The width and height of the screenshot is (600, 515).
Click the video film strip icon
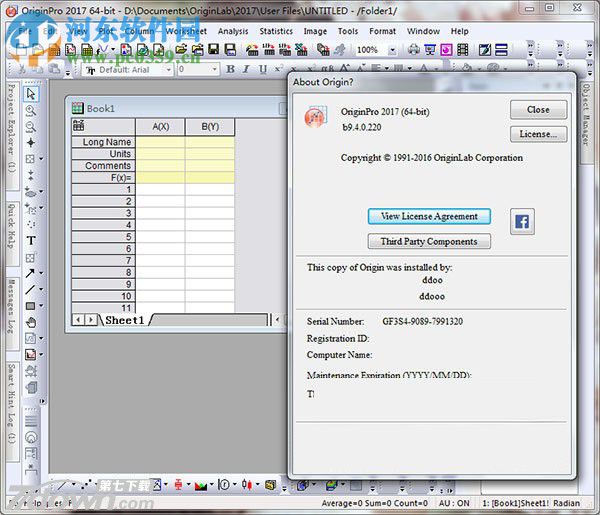[x=463, y=49]
